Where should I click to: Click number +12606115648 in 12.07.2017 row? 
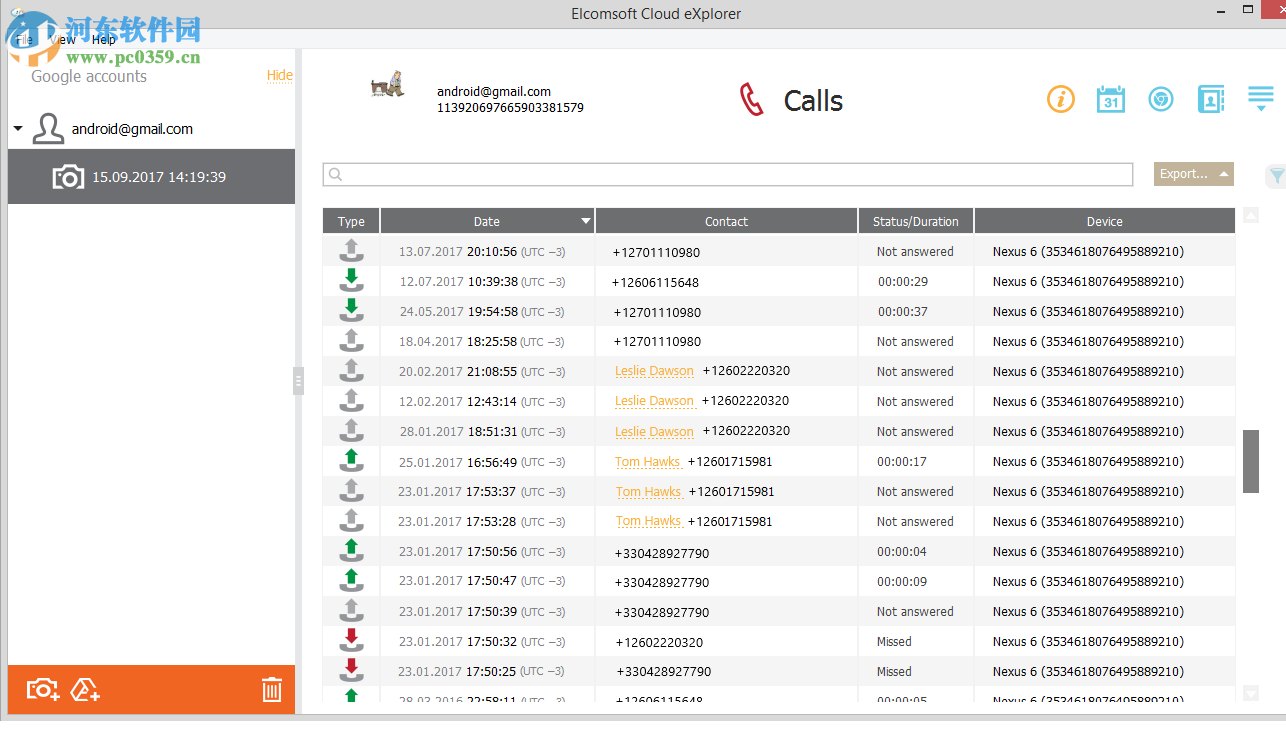[655, 282]
